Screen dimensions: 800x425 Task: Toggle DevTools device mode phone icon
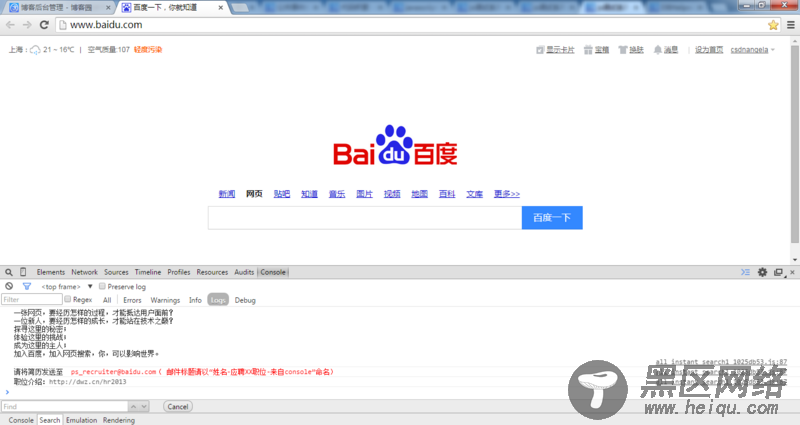pyautogui.click(x=23, y=272)
